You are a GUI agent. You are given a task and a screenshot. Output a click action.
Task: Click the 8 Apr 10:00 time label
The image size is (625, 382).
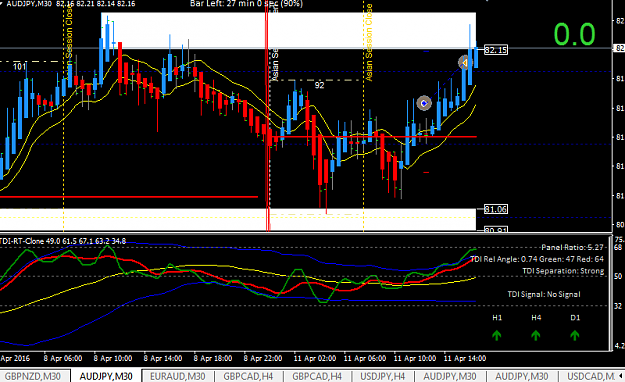click(113, 358)
